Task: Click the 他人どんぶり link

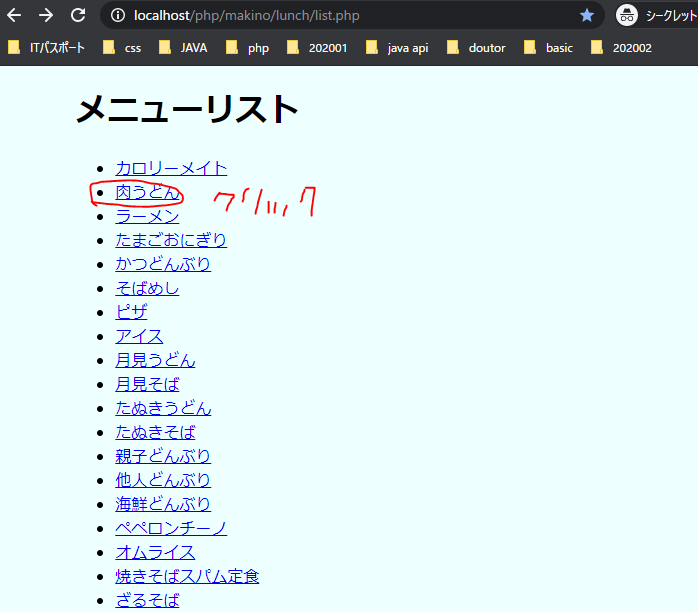Action: point(163,481)
